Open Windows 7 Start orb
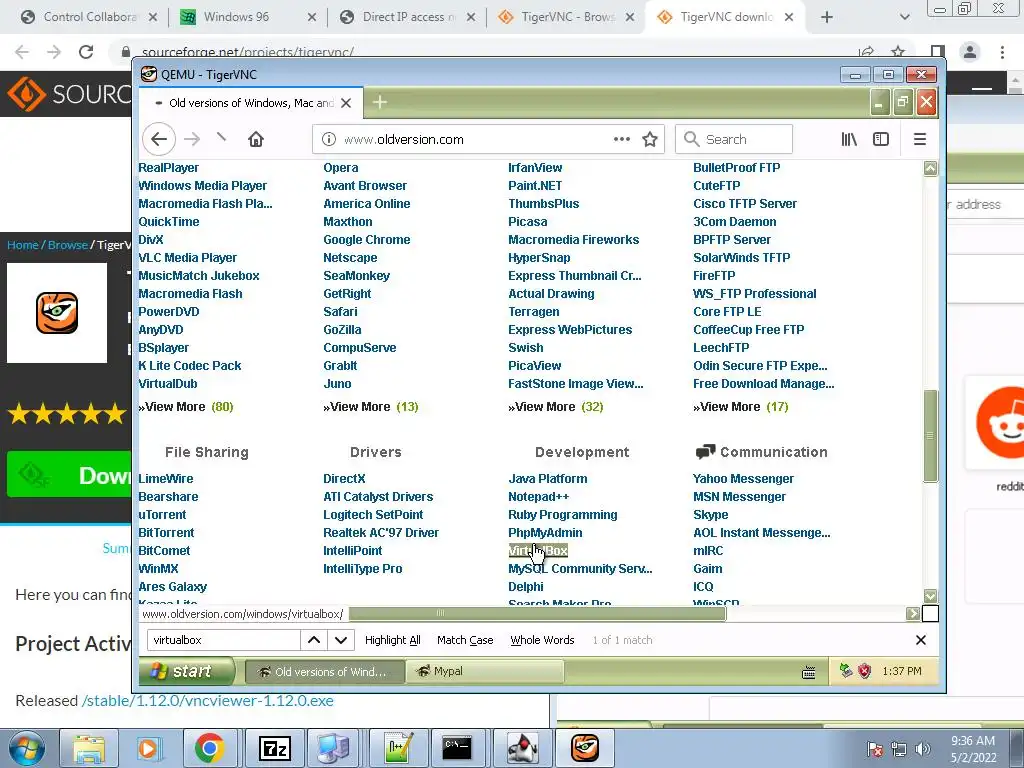The image size is (1024, 768). [x=27, y=748]
